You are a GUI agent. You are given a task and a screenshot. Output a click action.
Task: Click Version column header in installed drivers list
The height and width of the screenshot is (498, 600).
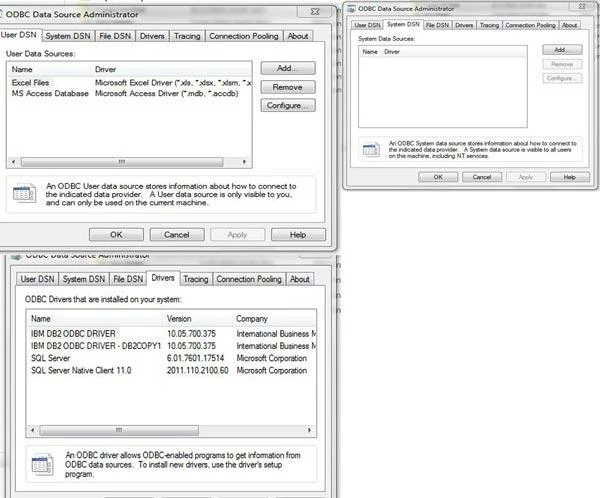(x=197, y=318)
